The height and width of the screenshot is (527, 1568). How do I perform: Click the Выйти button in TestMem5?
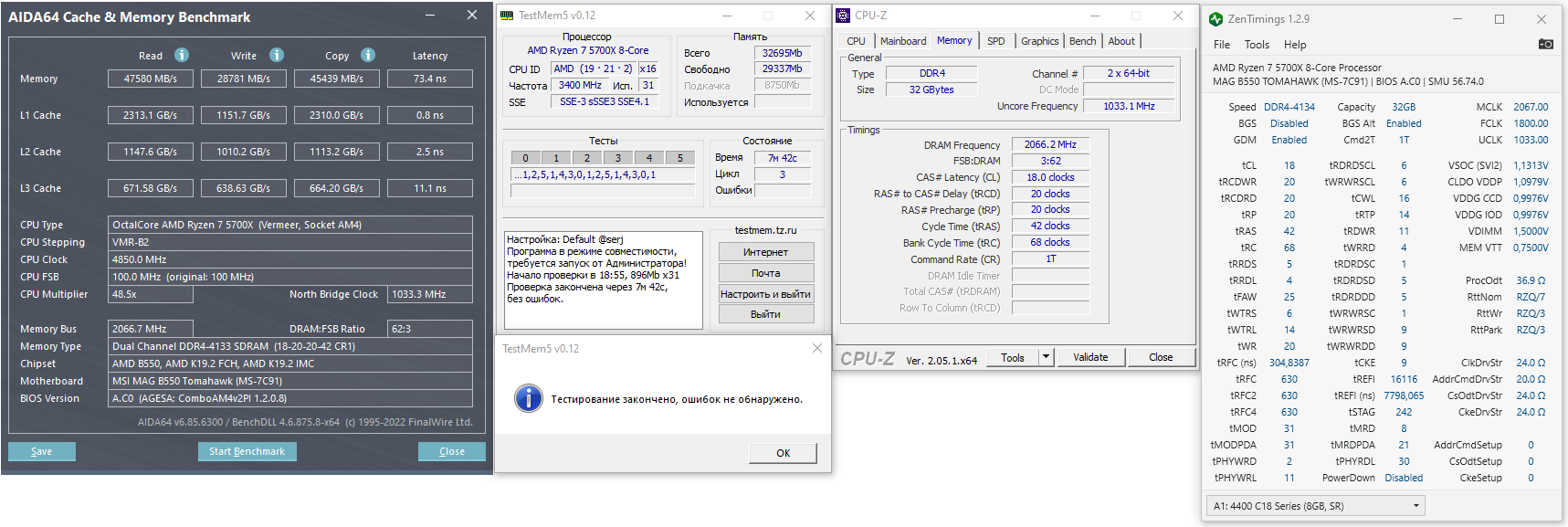765,314
